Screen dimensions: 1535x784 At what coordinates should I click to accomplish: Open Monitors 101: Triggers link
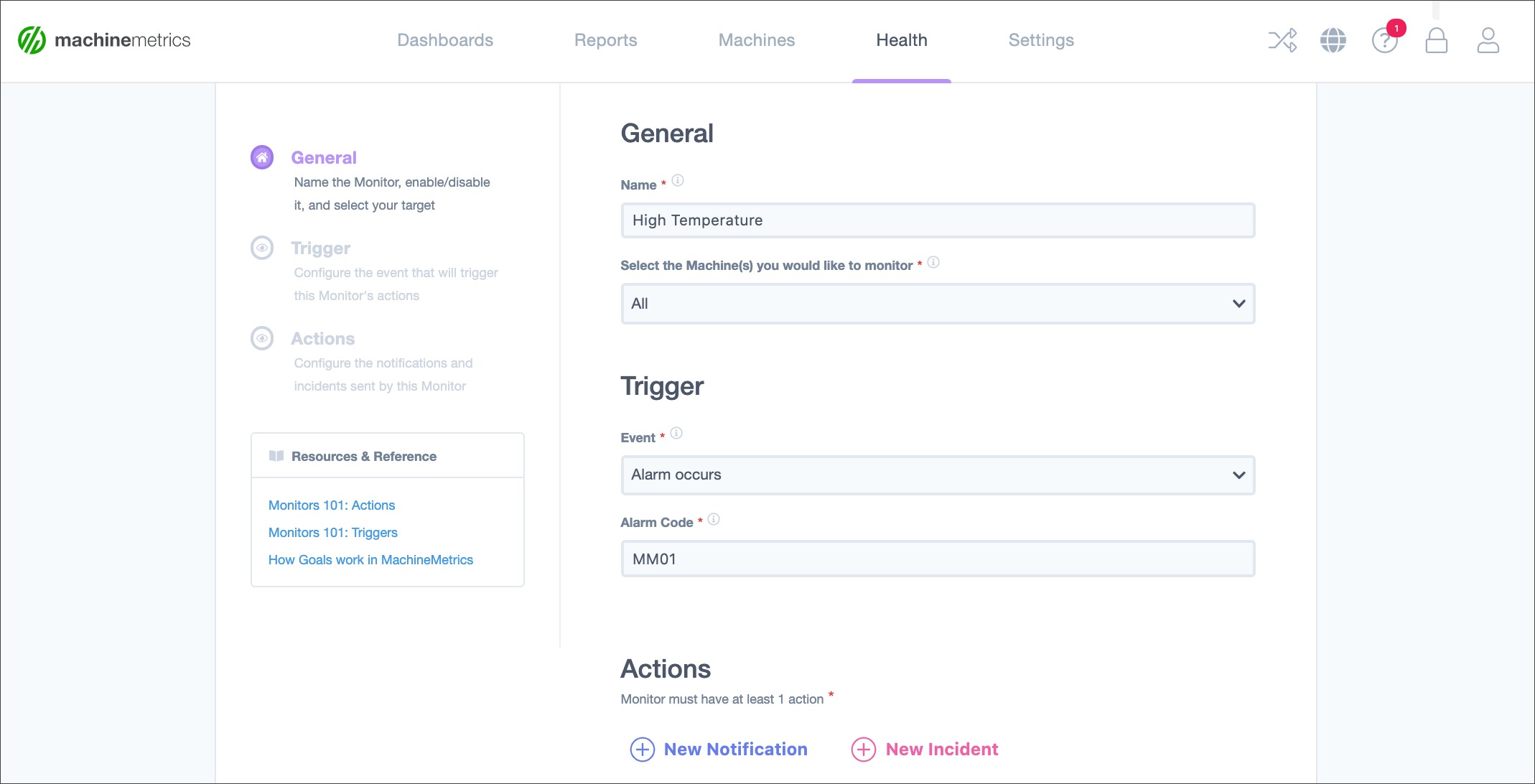coord(333,533)
